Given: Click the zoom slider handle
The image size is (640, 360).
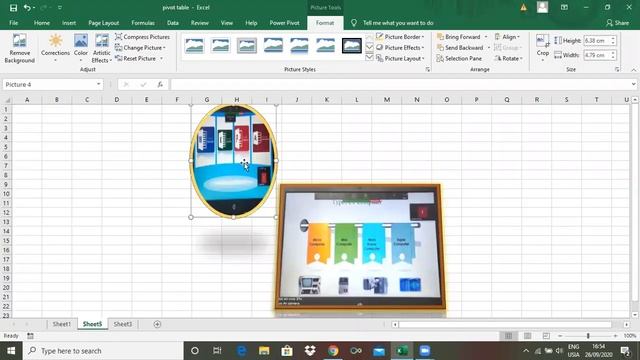Looking at the screenshot, I should pyautogui.click(x=588, y=336).
